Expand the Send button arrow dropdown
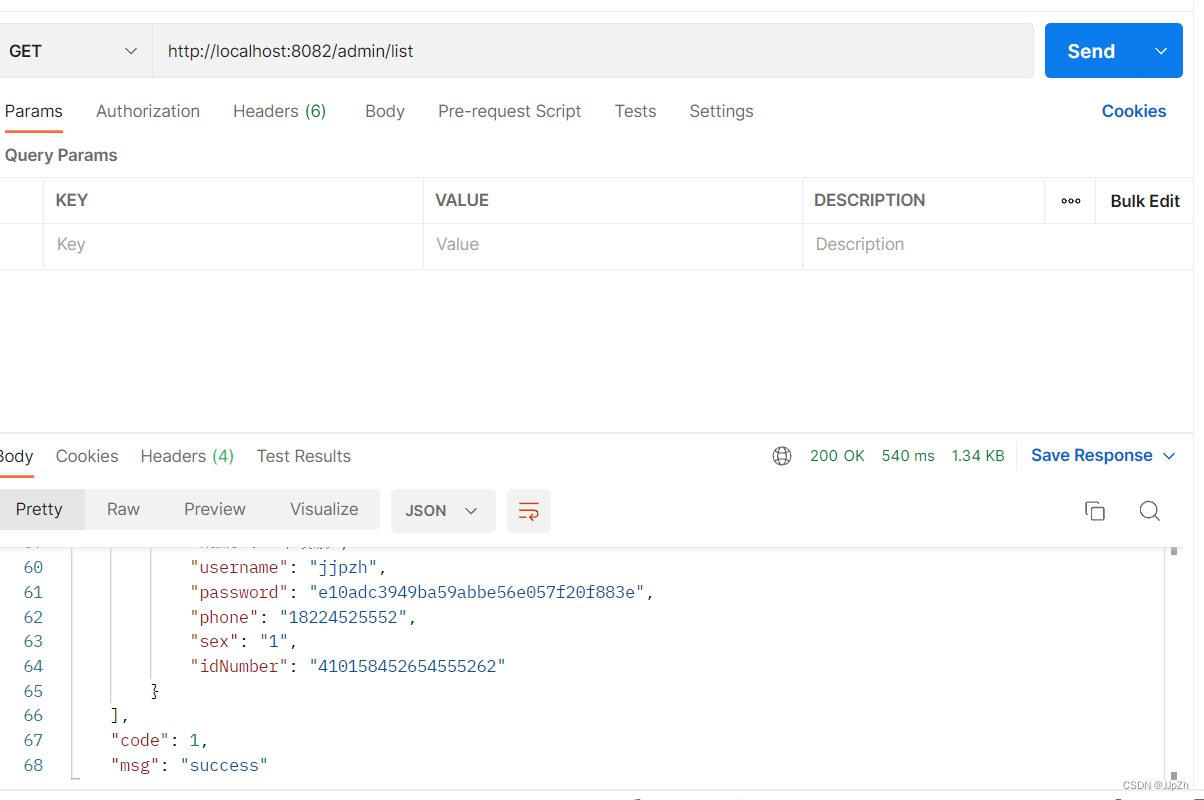 1161,51
